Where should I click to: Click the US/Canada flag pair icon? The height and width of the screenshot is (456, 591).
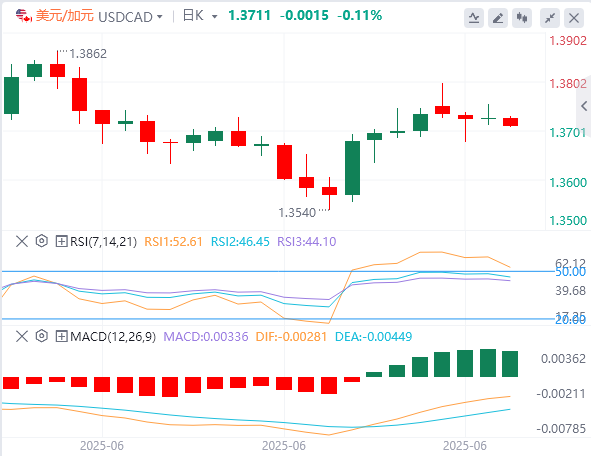tap(23, 16)
